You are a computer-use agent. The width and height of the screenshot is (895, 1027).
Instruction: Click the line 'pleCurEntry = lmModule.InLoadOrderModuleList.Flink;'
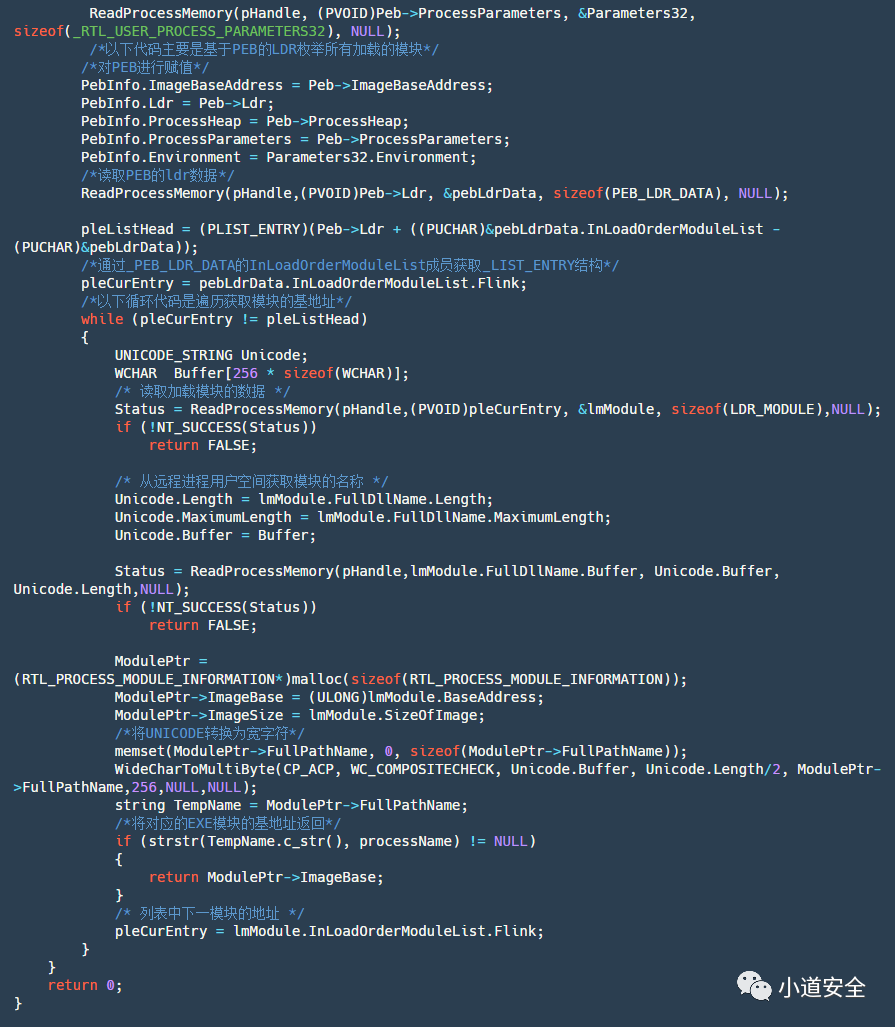(x=329, y=931)
